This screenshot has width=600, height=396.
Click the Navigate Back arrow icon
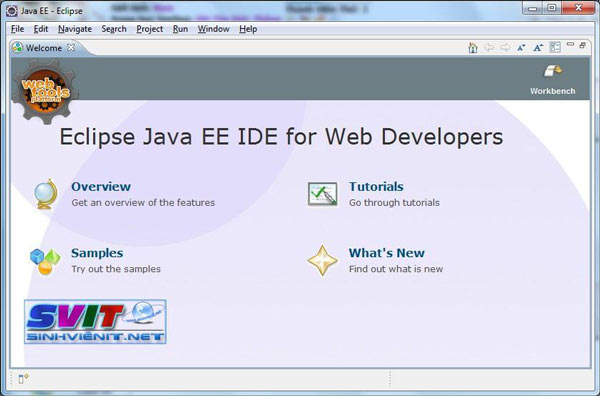(489, 47)
